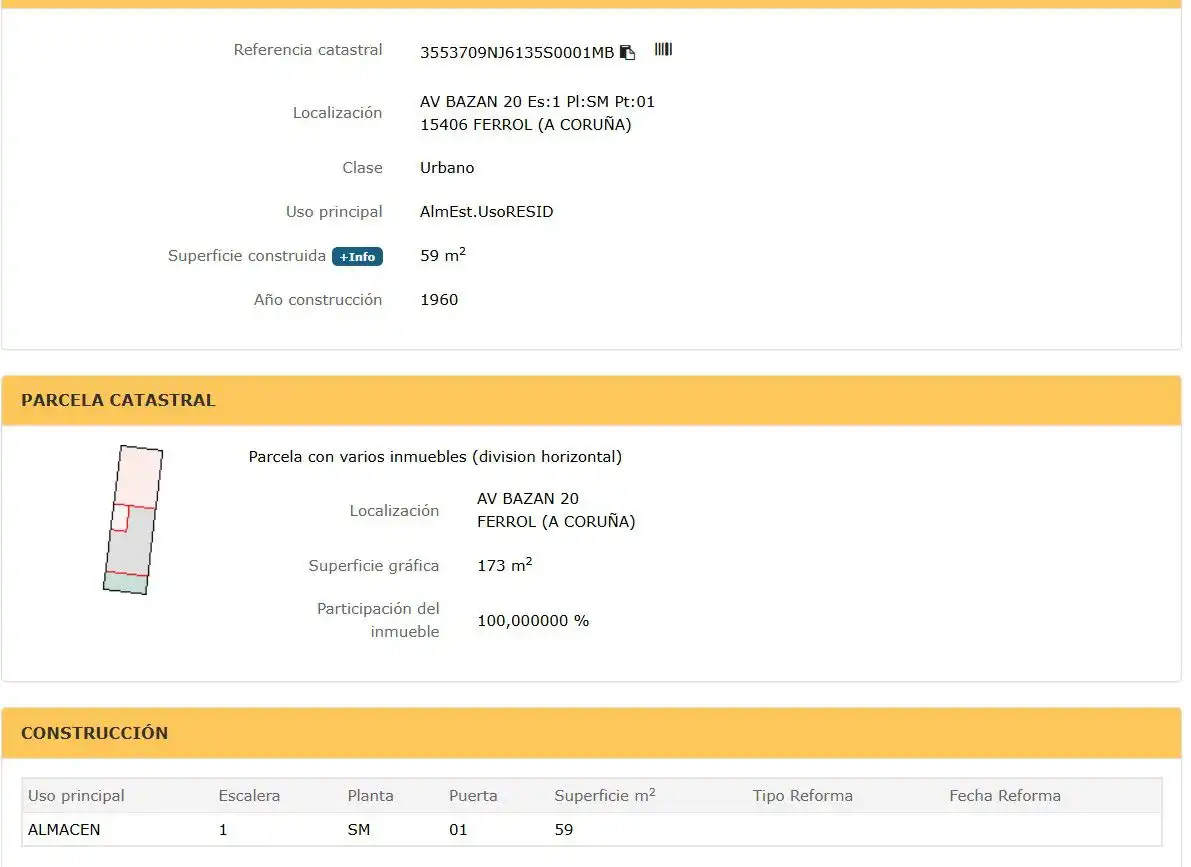Image resolution: width=1191 pixels, height=867 pixels.
Task: Click the text Parcela con varios inmuebles
Action: [358, 457]
